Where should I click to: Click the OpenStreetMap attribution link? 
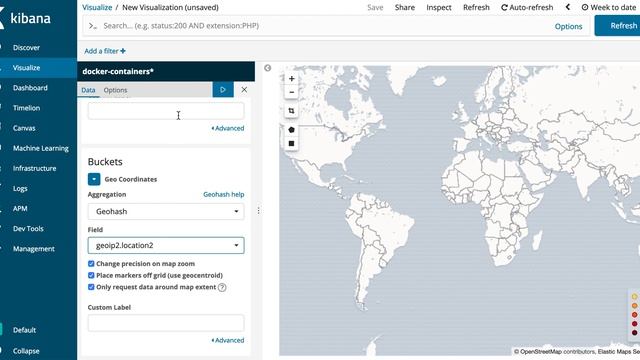[541, 351]
